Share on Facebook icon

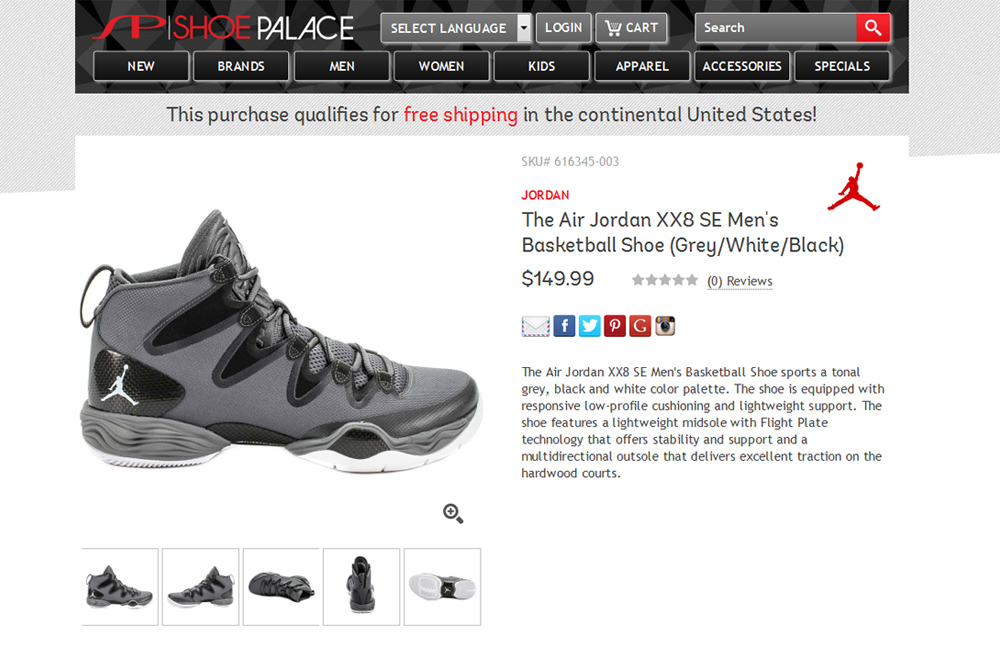564,326
